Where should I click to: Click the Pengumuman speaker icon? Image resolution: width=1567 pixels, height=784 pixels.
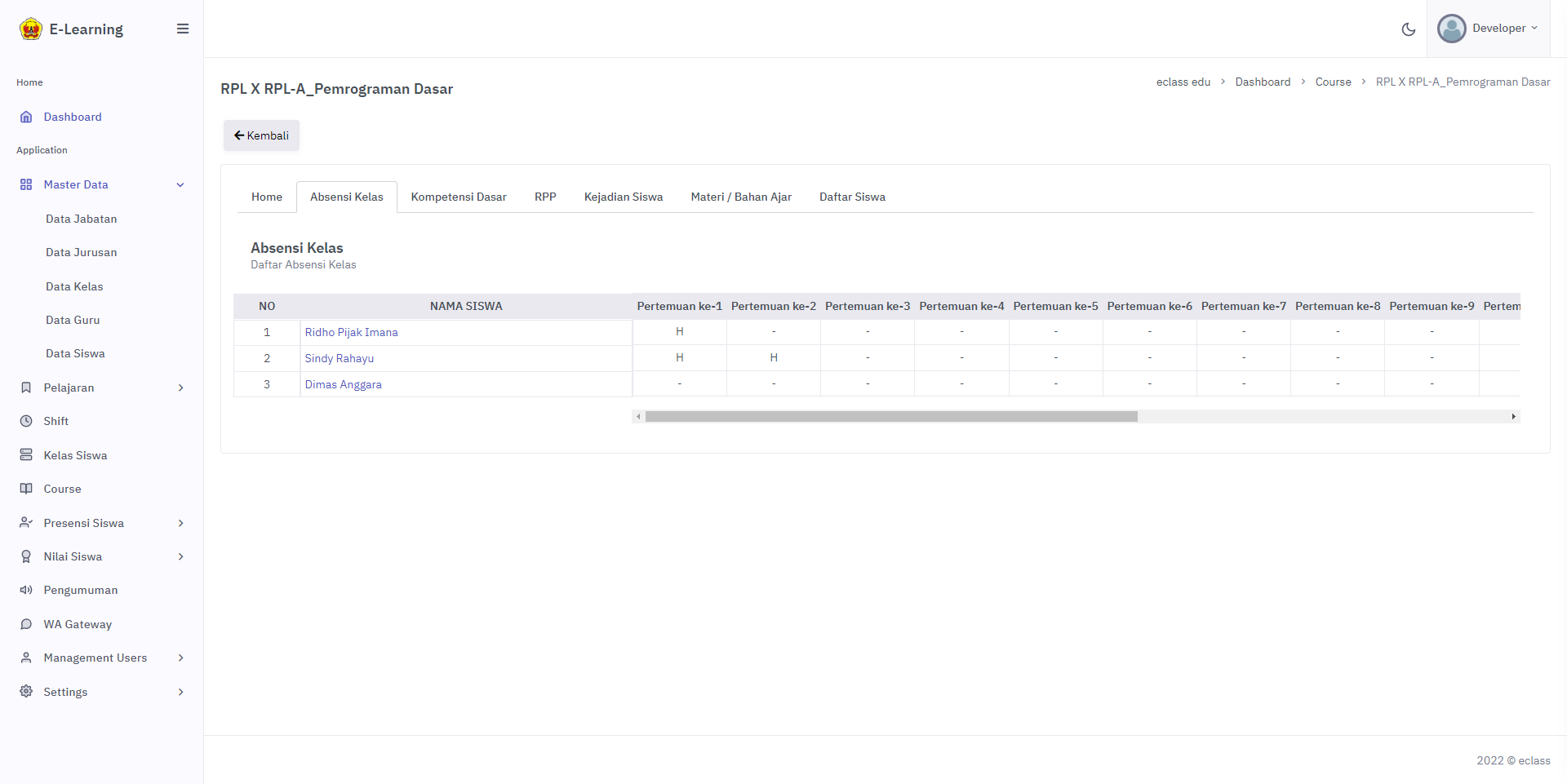click(26, 590)
